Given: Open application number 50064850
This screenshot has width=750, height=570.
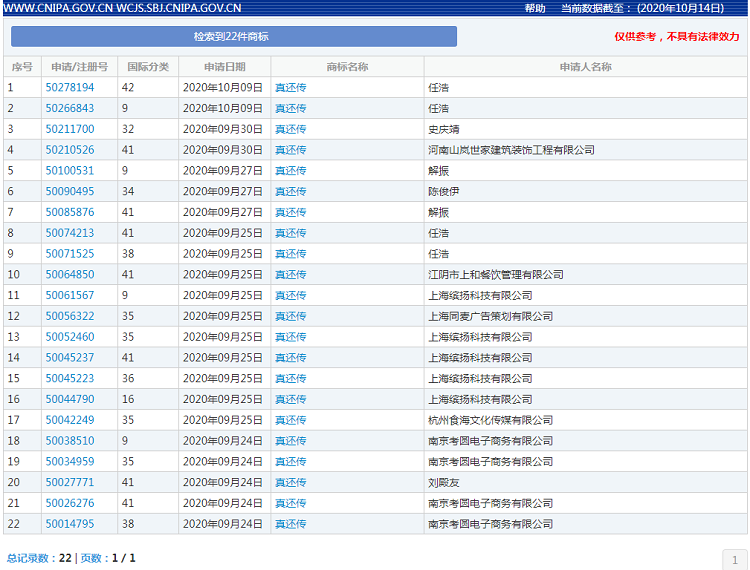Looking at the screenshot, I should (x=70, y=275).
